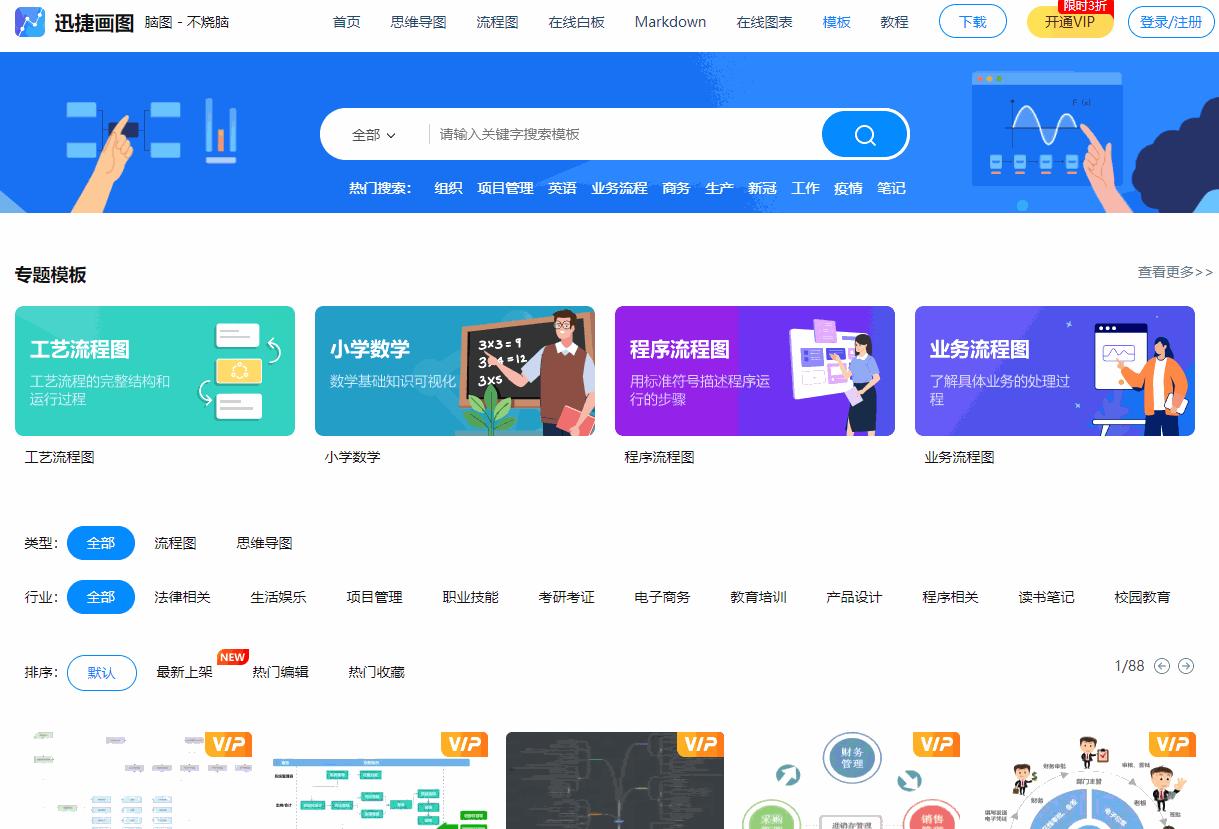Click the 业务流程 hot search keyword
This screenshot has height=829, width=1219.
point(619,188)
